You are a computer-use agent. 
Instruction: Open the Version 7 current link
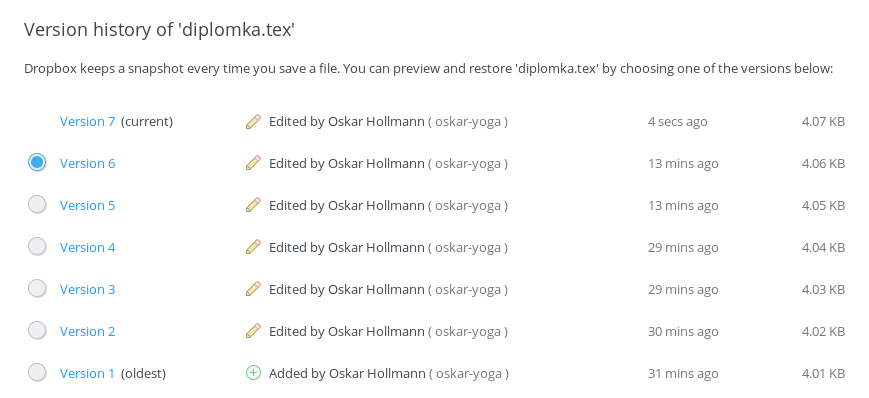coord(88,121)
